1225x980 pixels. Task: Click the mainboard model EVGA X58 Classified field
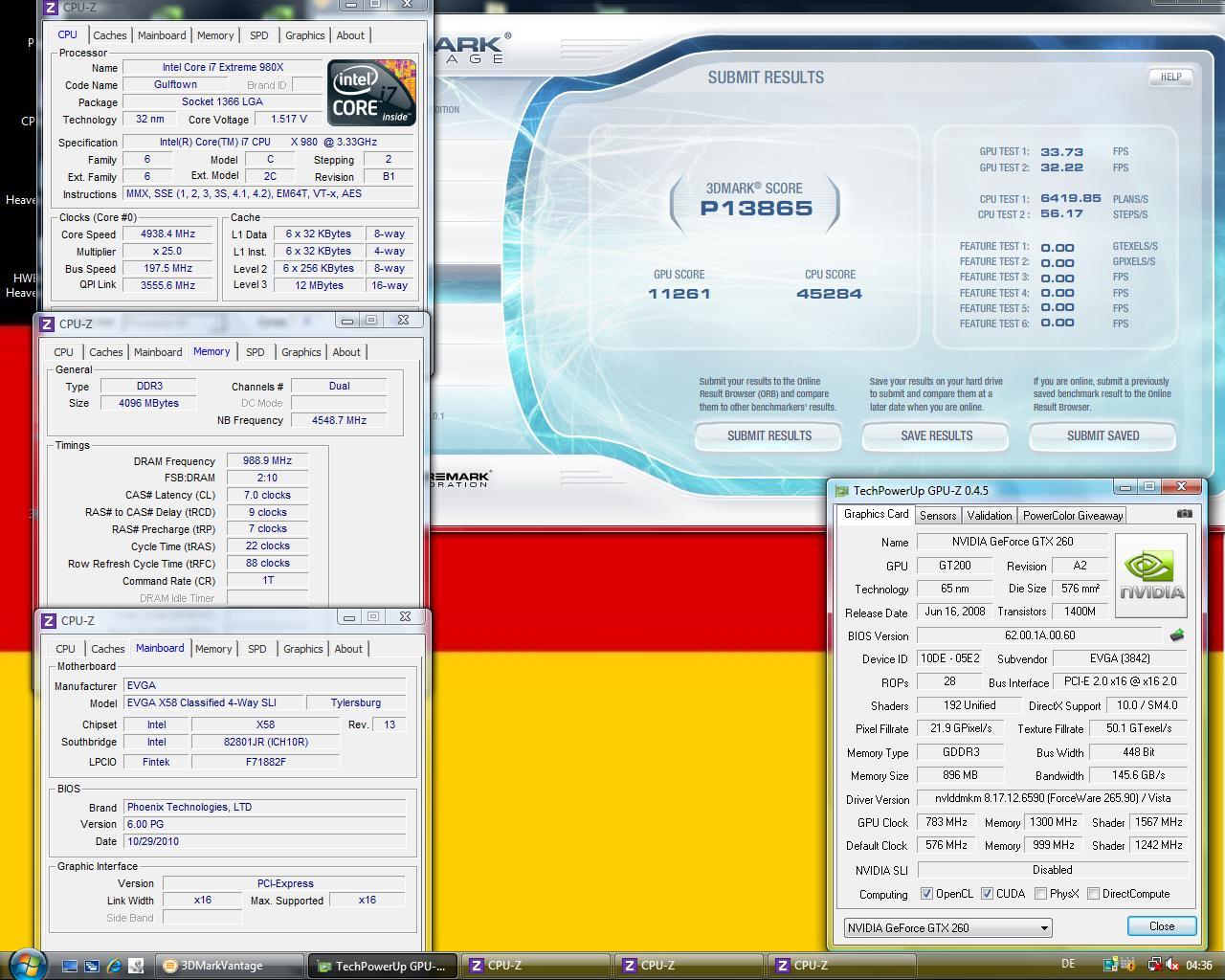click(x=213, y=703)
